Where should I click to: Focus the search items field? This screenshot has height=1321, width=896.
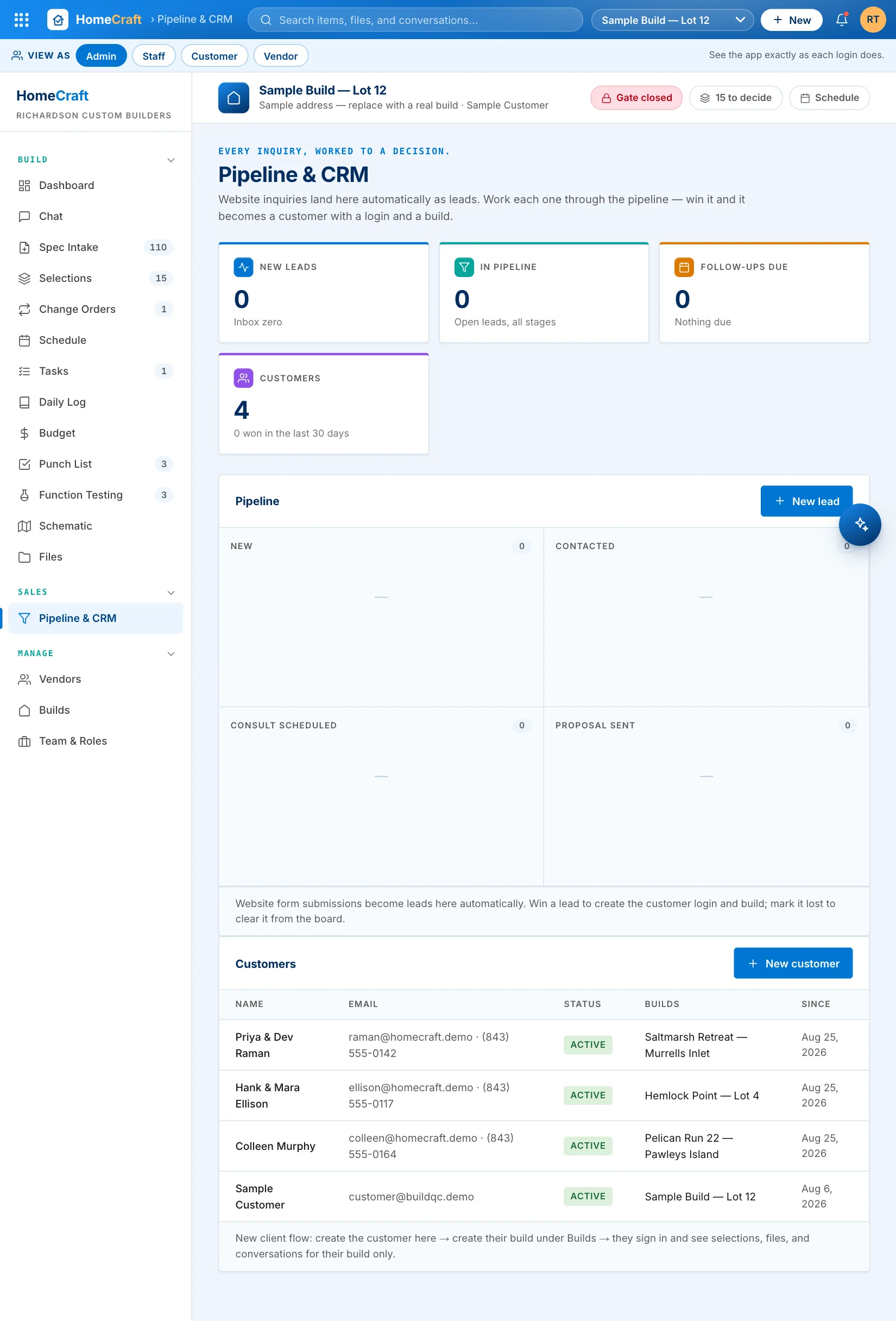coord(415,20)
